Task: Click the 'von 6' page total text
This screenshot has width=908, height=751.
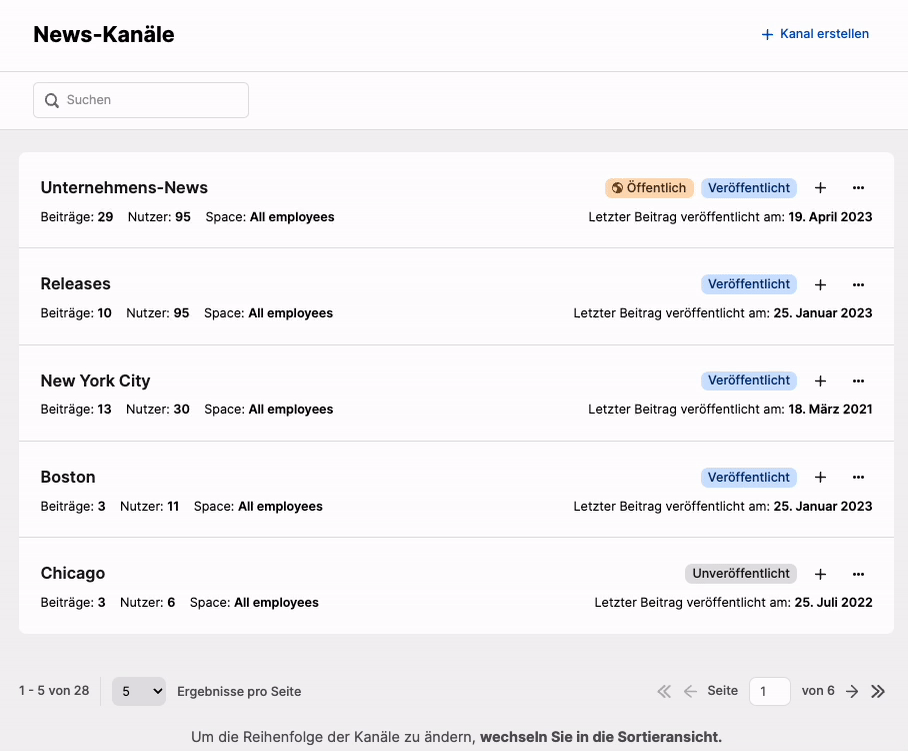Action: point(818,690)
